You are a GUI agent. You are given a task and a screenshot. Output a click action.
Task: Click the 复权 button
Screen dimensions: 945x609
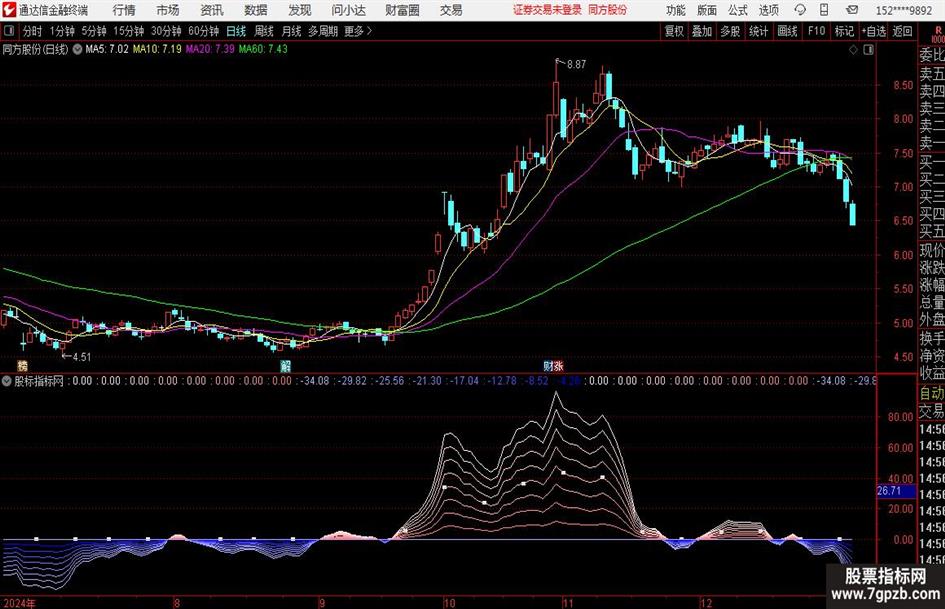pos(674,31)
